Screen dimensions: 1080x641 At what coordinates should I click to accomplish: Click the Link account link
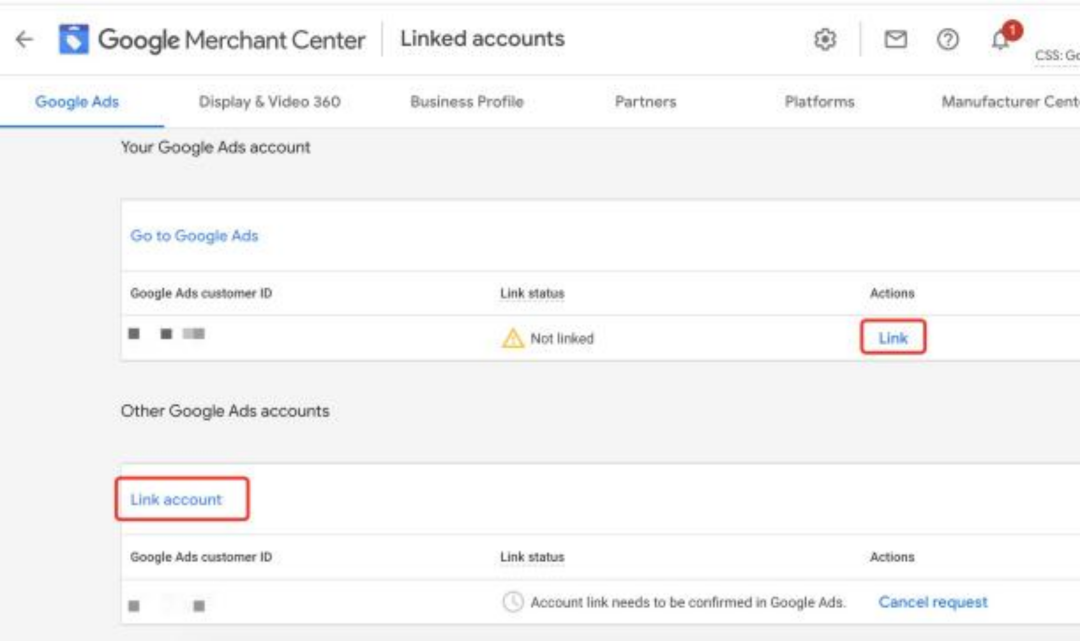tap(177, 500)
